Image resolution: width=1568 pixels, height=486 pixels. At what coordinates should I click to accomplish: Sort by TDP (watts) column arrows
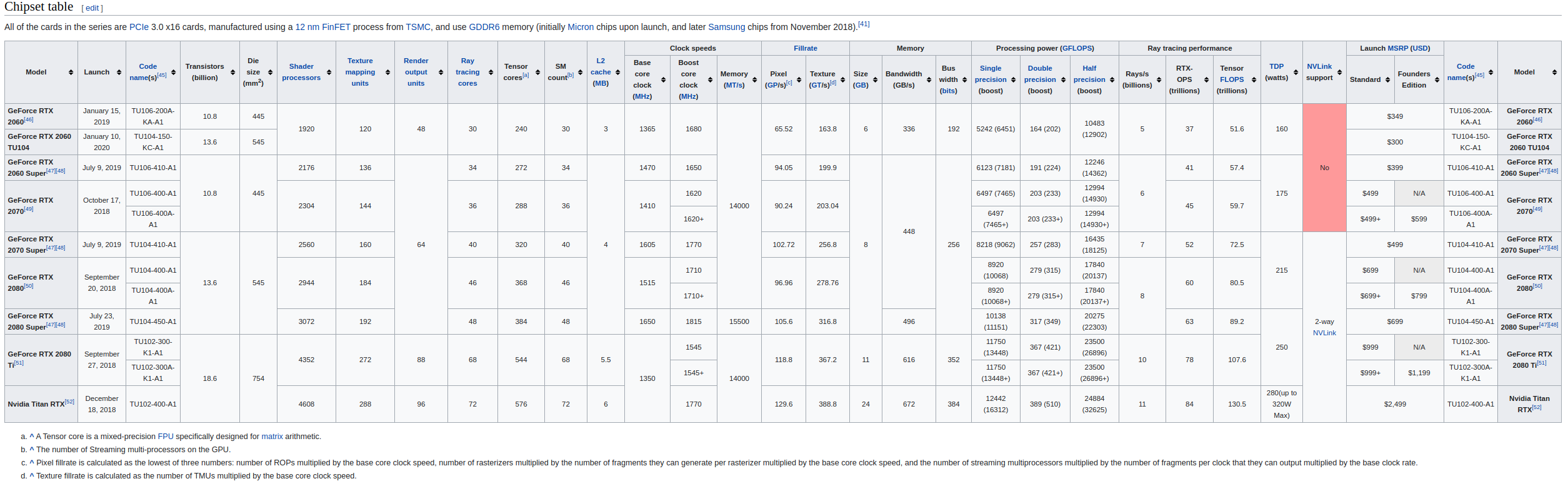1296,73
